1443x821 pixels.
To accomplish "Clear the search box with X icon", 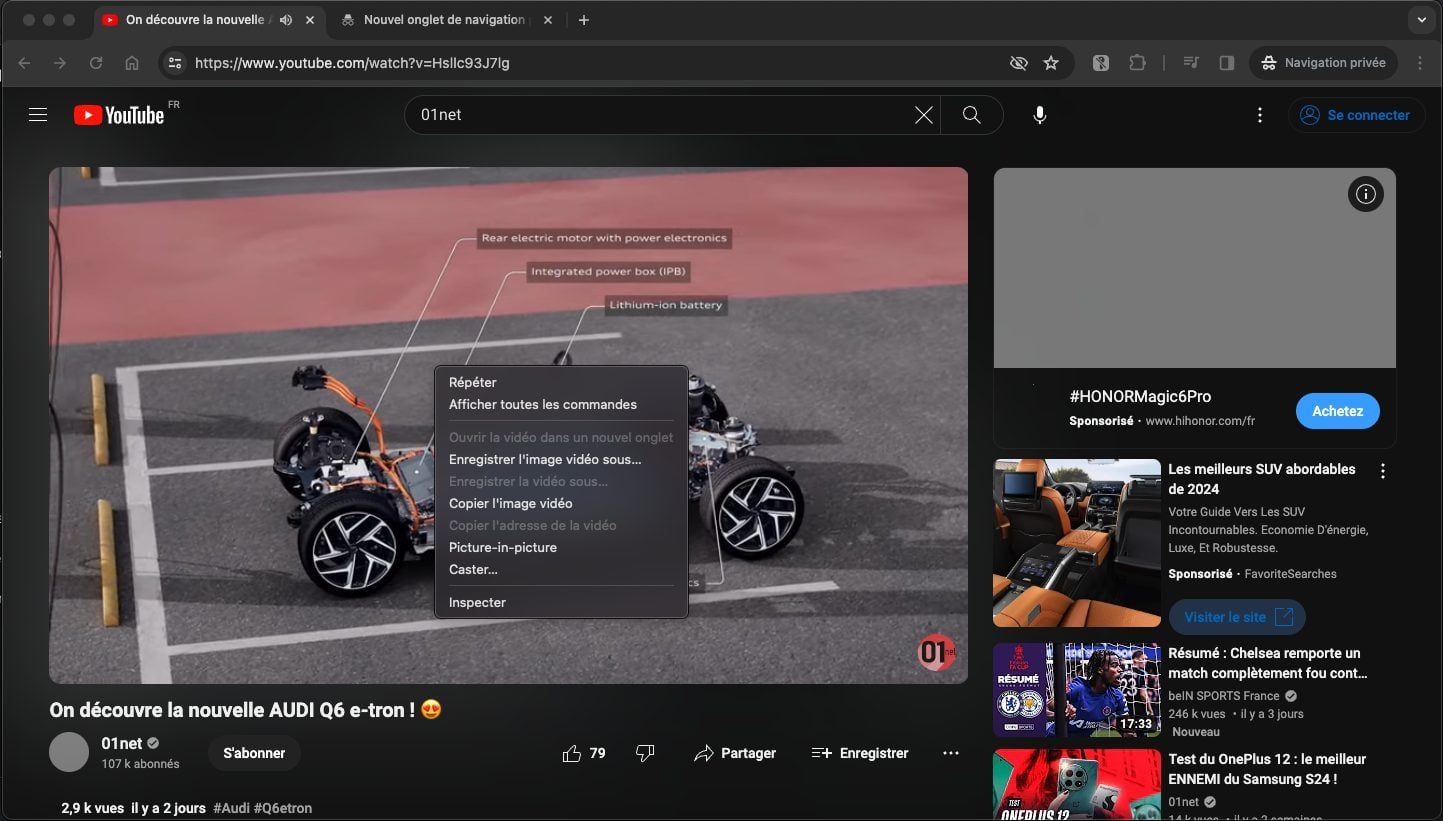I will 924,115.
